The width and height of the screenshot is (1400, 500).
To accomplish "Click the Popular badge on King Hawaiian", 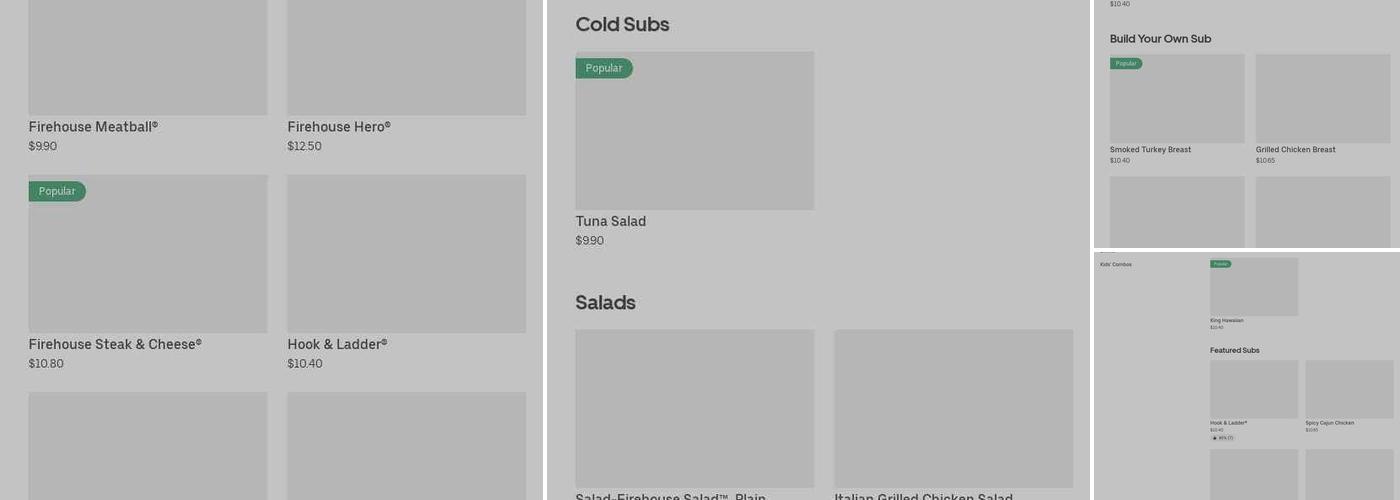I will pos(1220,264).
